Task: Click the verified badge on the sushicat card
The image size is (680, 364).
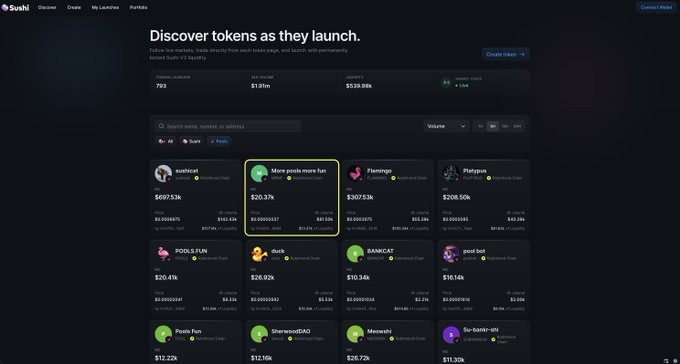Action: [196, 178]
